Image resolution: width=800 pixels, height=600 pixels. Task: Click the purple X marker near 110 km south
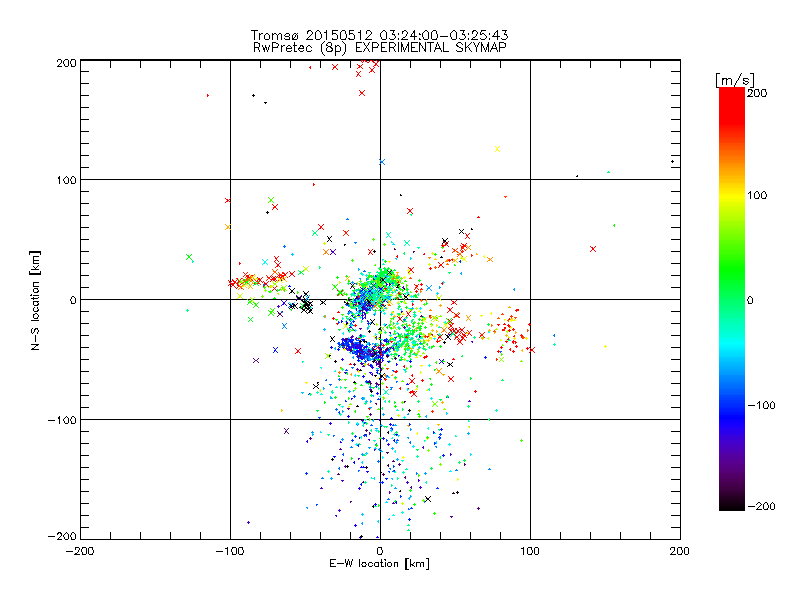pos(286,431)
